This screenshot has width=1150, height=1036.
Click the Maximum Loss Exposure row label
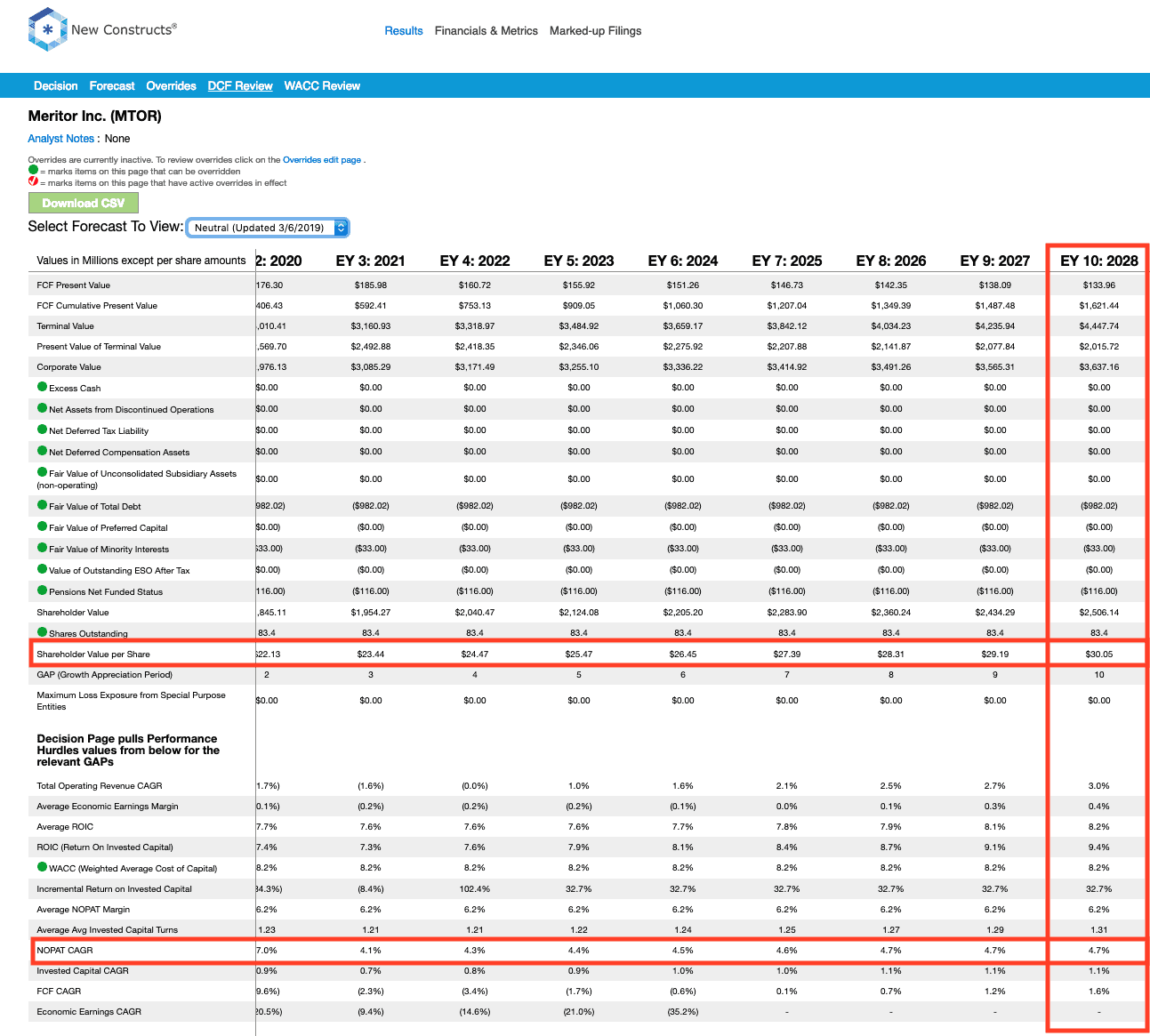coord(131,701)
